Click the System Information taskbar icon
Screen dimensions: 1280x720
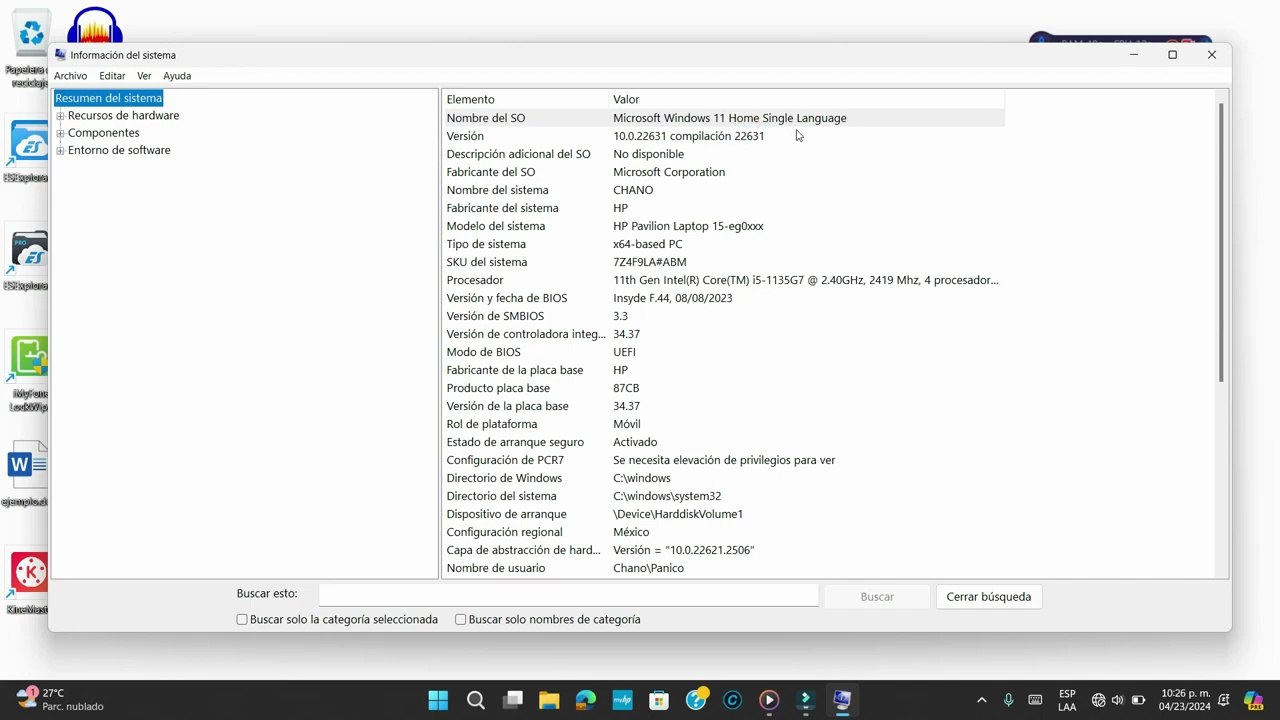(x=842, y=700)
